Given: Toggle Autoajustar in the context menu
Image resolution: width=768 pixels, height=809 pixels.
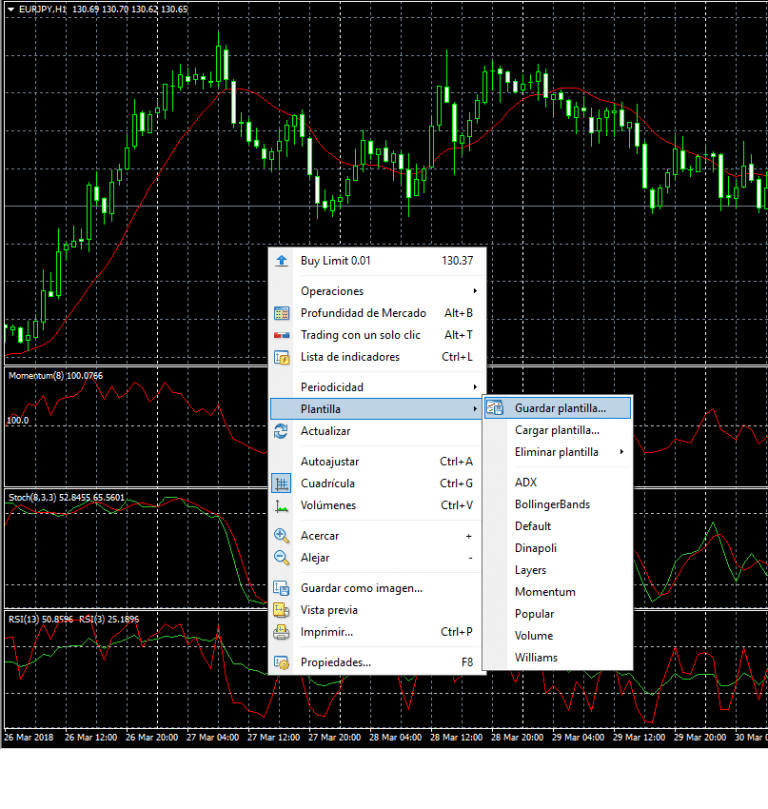Looking at the screenshot, I should 377,462.
